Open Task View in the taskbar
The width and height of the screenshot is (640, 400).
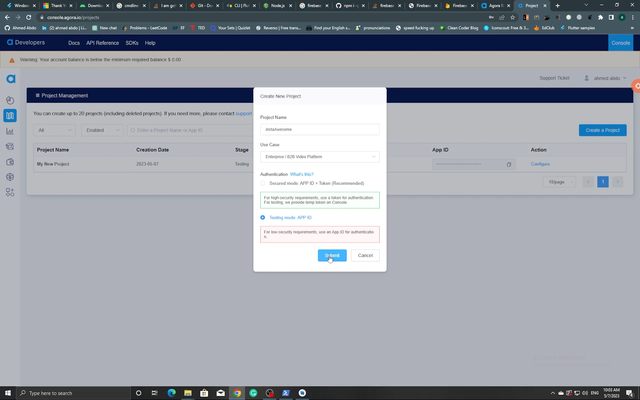click(155, 393)
